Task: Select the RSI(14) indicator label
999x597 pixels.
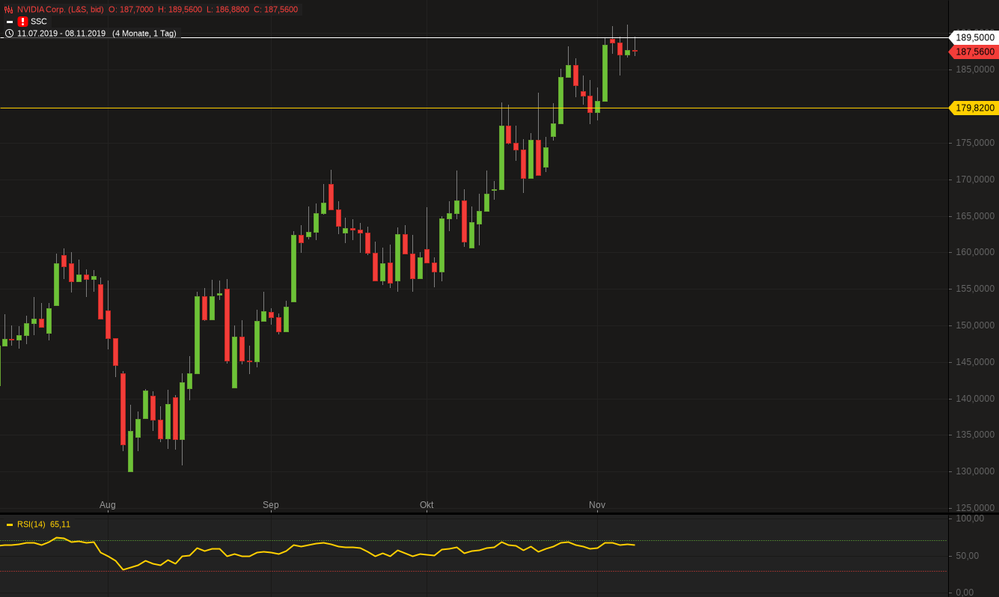Action: (x=31, y=524)
